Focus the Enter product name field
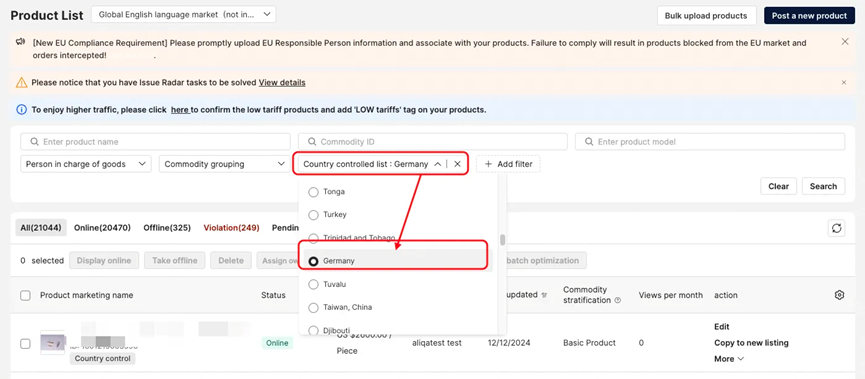 pos(156,142)
